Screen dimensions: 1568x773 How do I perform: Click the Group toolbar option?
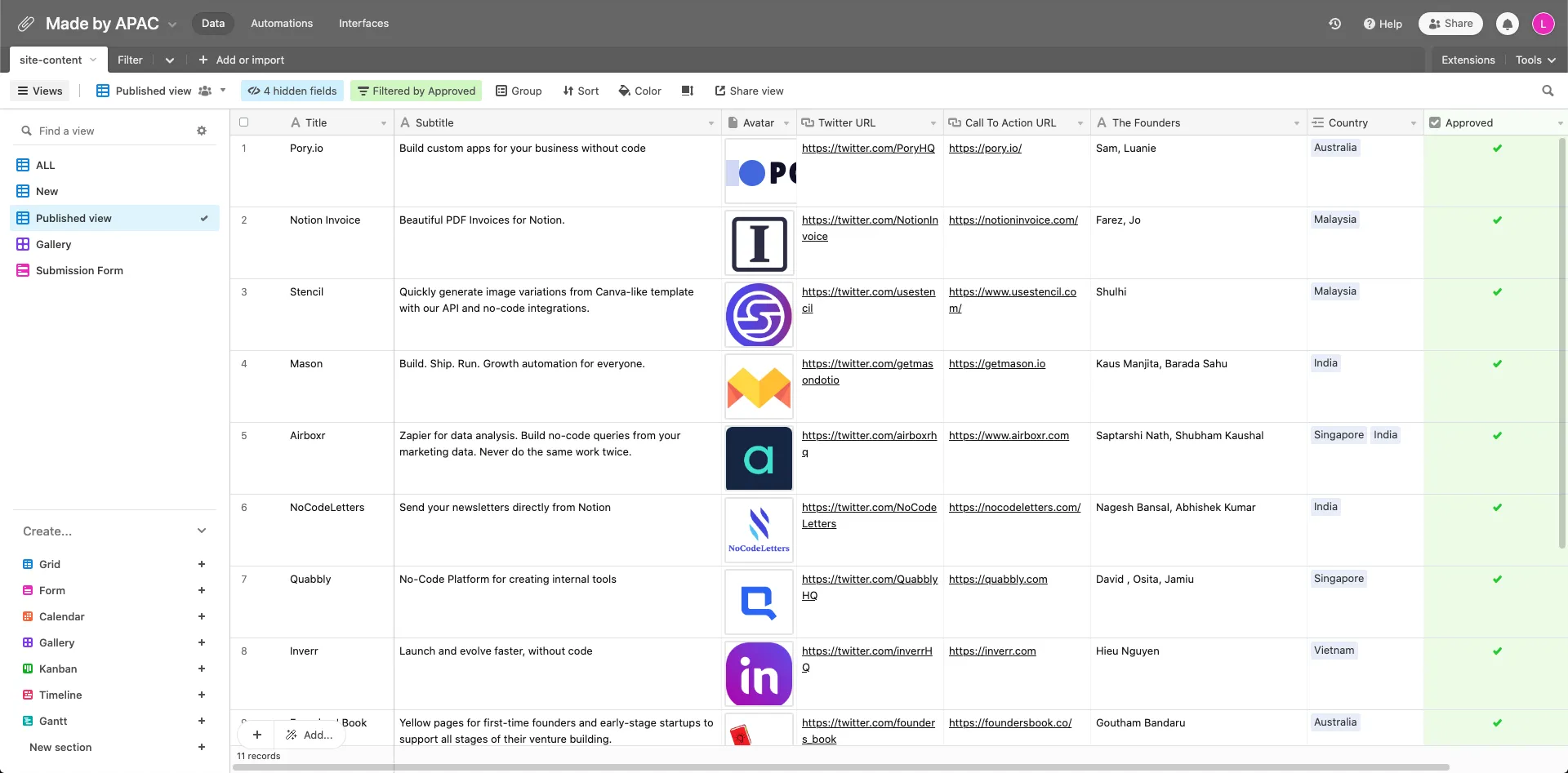(x=519, y=91)
